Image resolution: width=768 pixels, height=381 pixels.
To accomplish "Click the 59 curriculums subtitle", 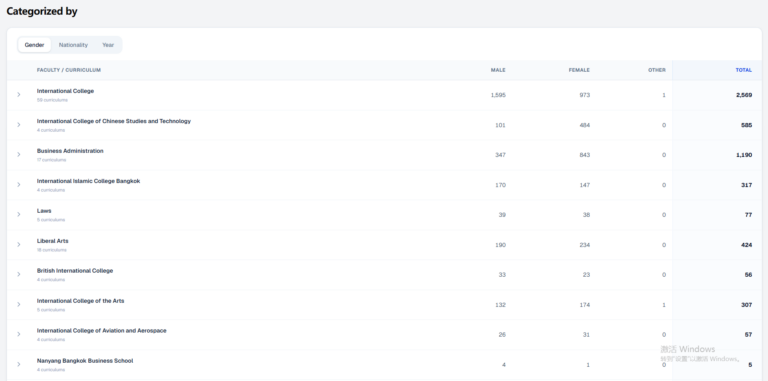I will click(52, 100).
